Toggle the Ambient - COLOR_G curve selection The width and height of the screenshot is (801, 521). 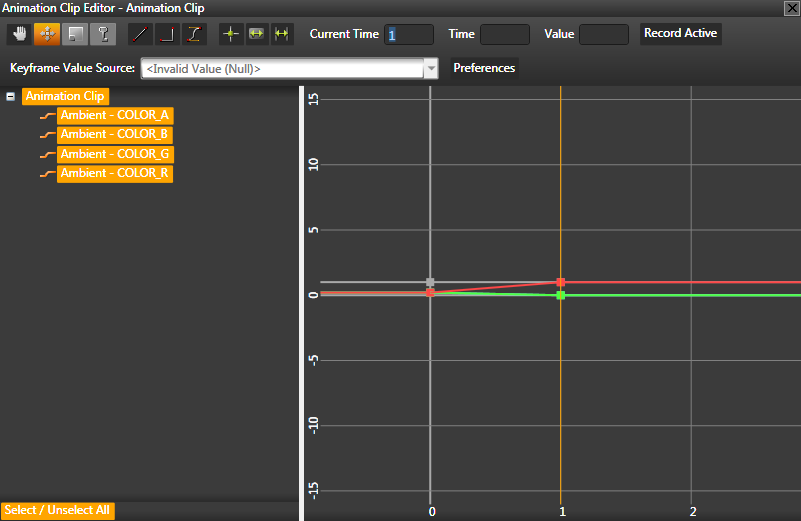pyautogui.click(x=115, y=154)
